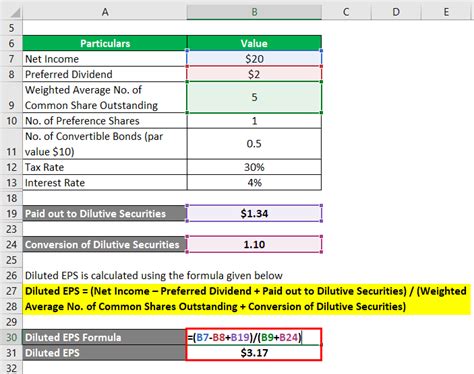
Task: Select the weighted average value 5
Action: pyautogui.click(x=254, y=97)
